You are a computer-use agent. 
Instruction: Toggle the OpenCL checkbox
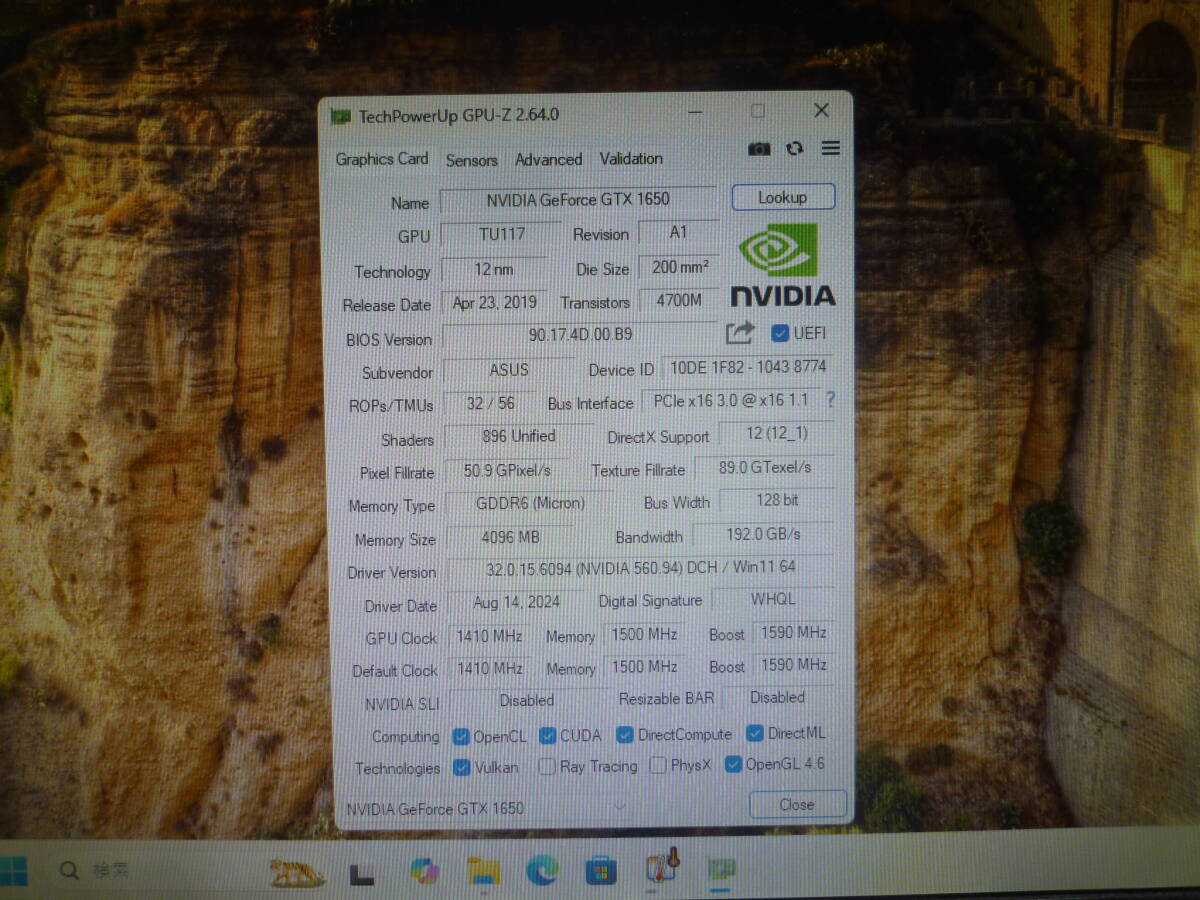point(461,737)
